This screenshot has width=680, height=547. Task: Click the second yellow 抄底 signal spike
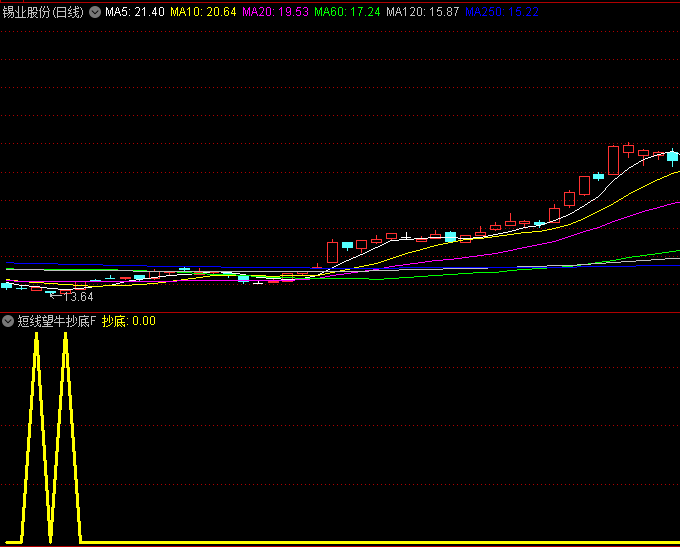(65, 340)
